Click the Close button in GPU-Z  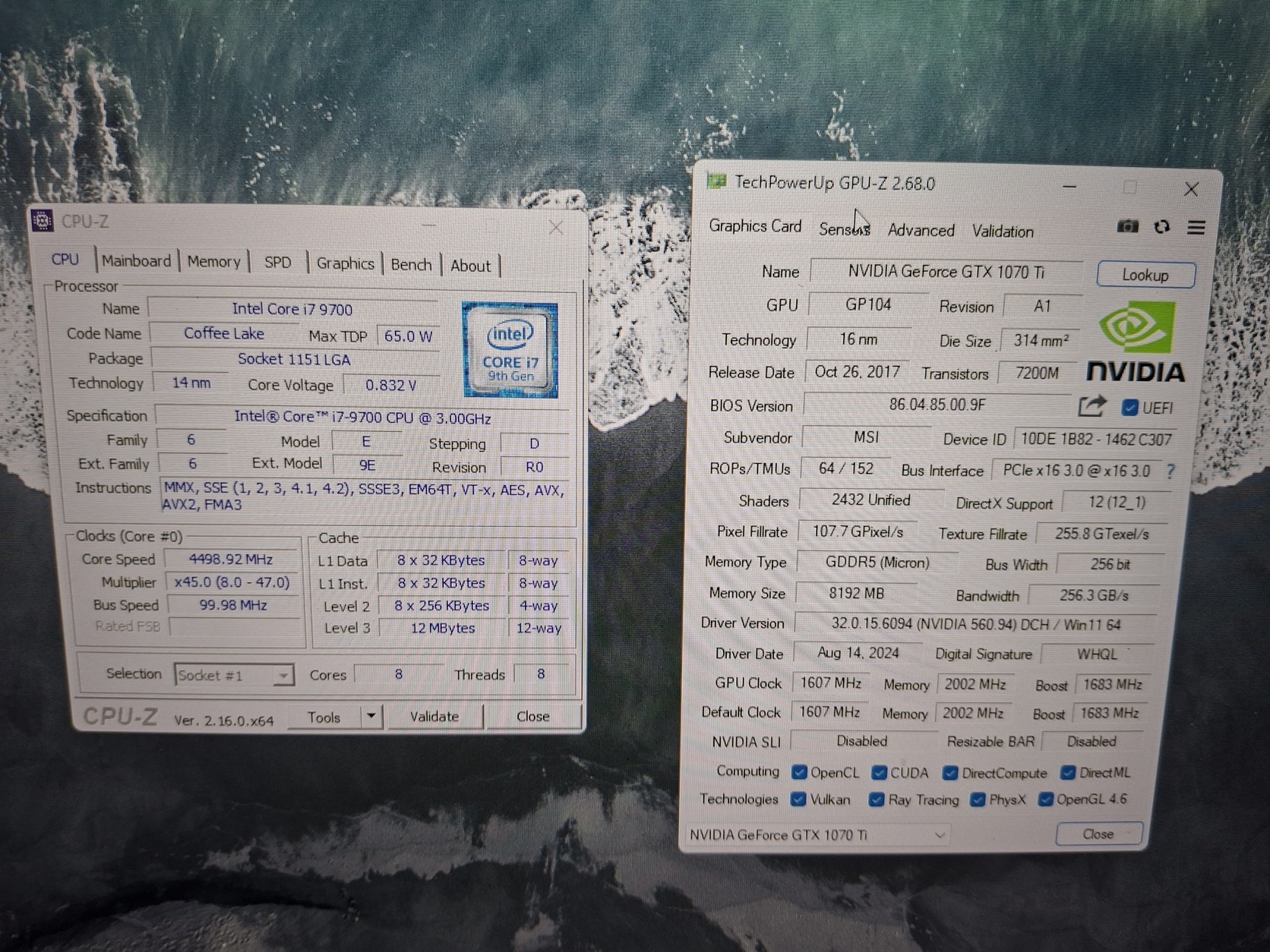tap(1098, 834)
